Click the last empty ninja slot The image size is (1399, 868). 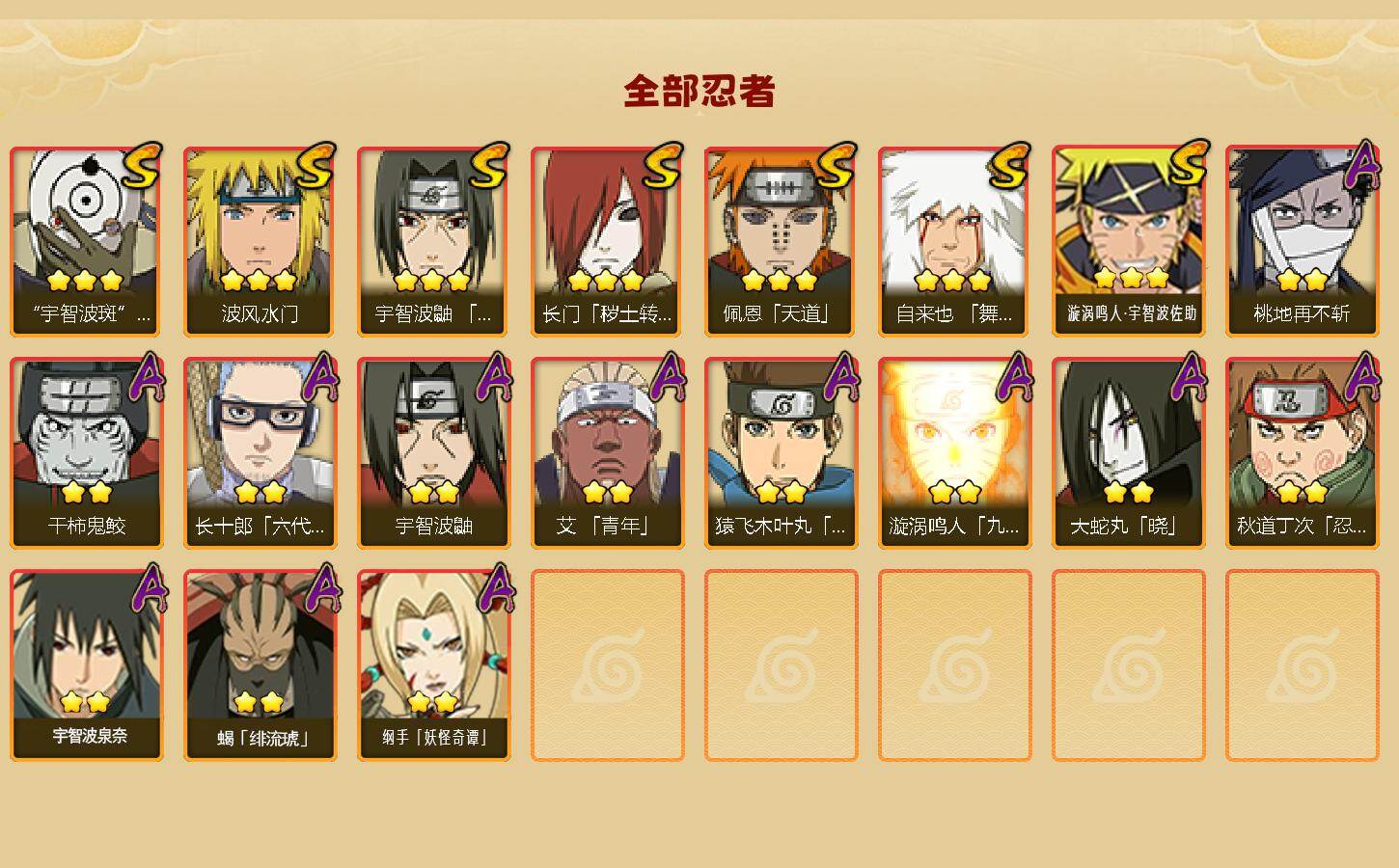tap(1302, 665)
